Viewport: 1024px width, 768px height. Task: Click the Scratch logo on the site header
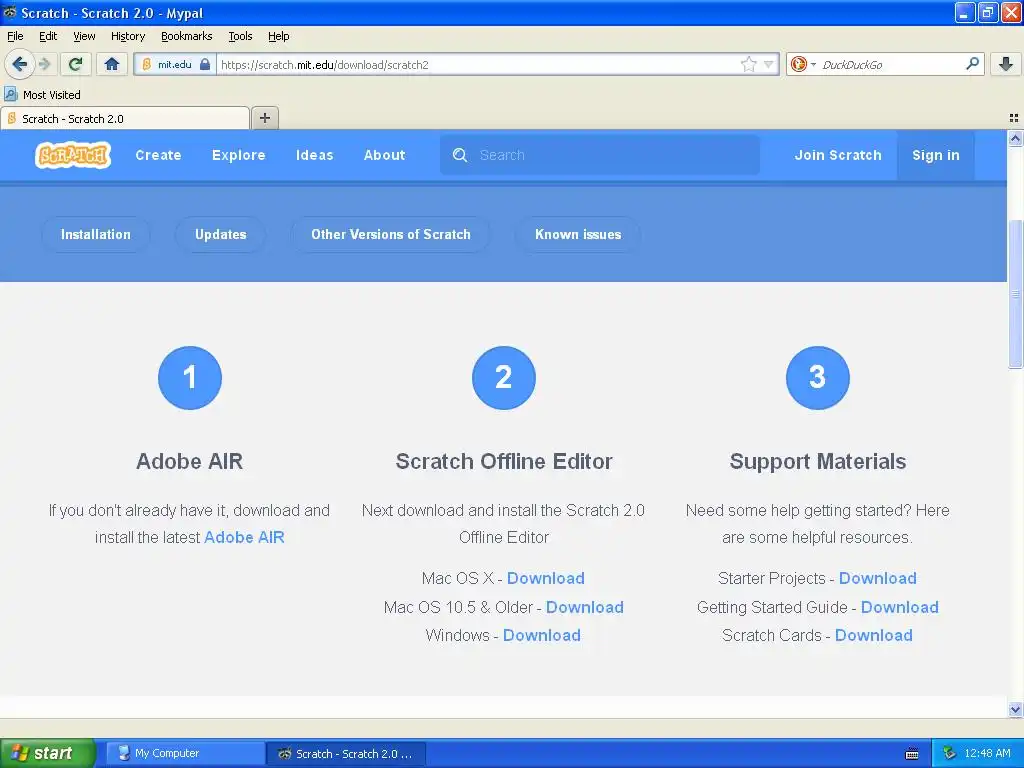pos(73,155)
